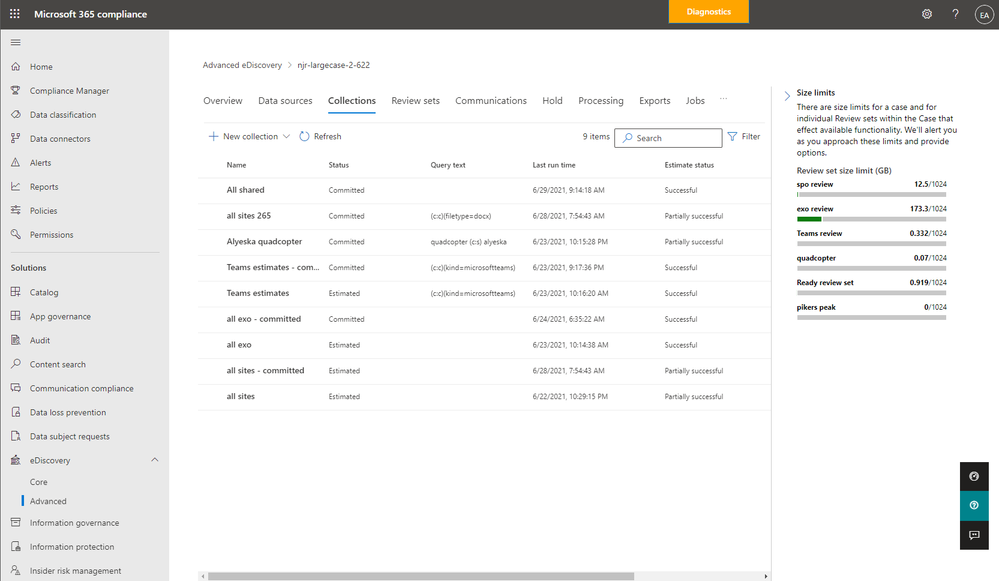Open the Hold tab

[x=552, y=101]
